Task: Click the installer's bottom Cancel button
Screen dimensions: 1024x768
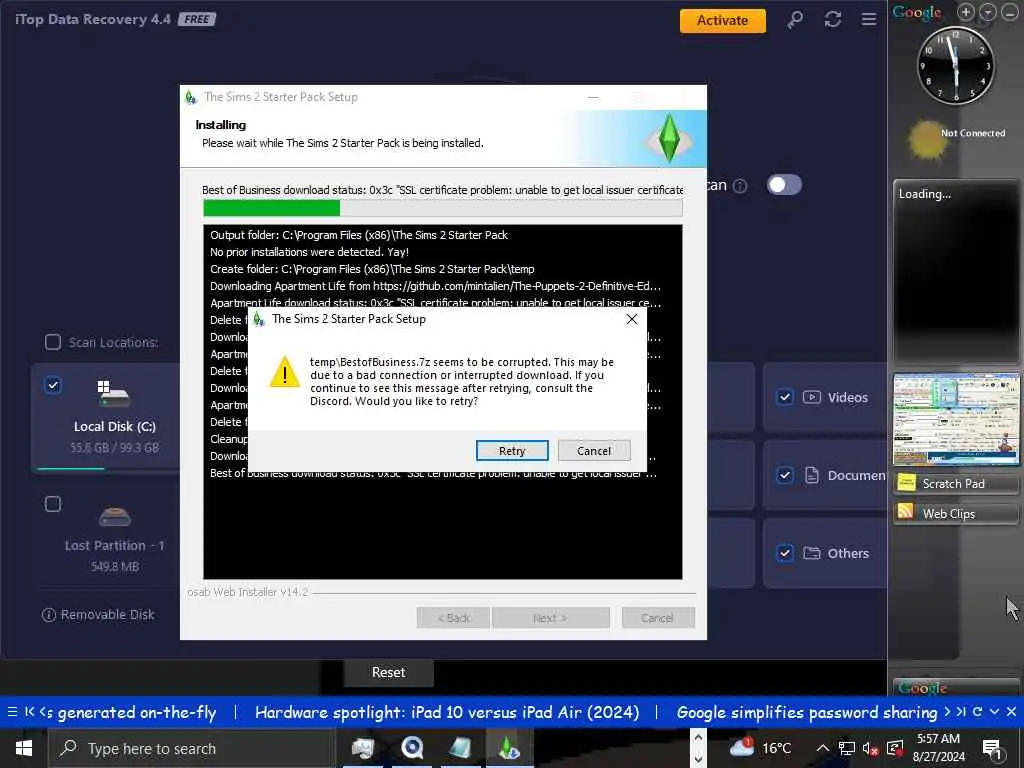Action: click(658, 618)
